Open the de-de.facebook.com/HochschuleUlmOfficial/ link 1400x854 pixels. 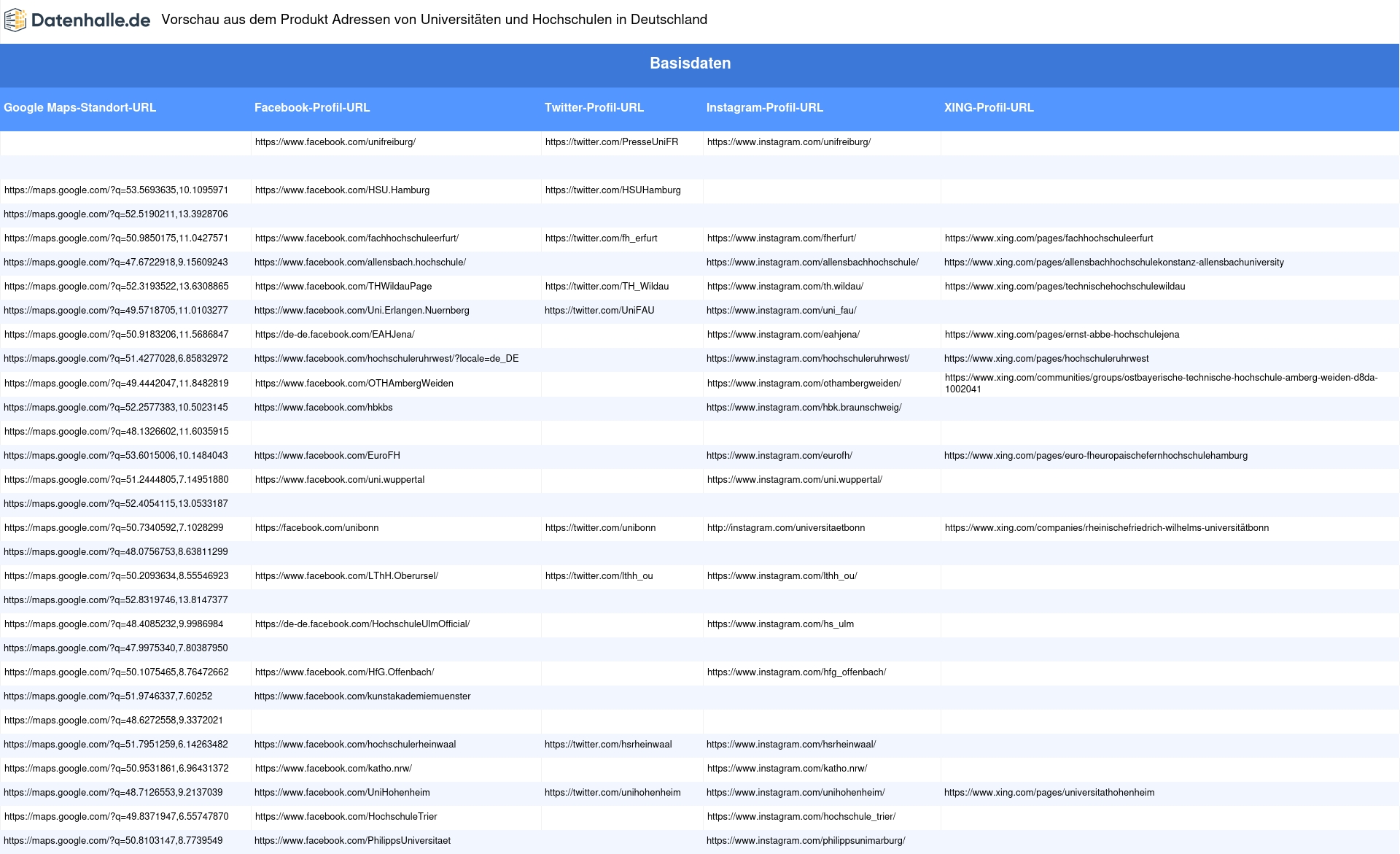tap(362, 624)
